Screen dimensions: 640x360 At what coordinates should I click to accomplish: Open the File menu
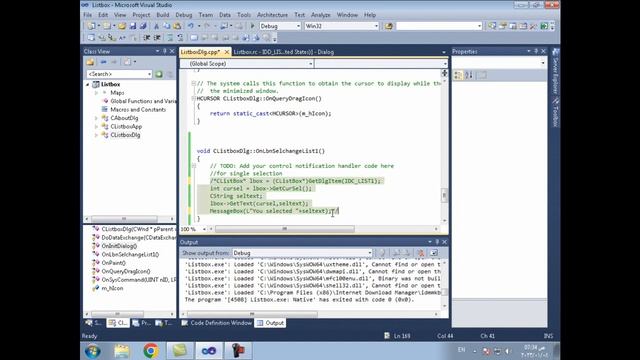point(88,15)
